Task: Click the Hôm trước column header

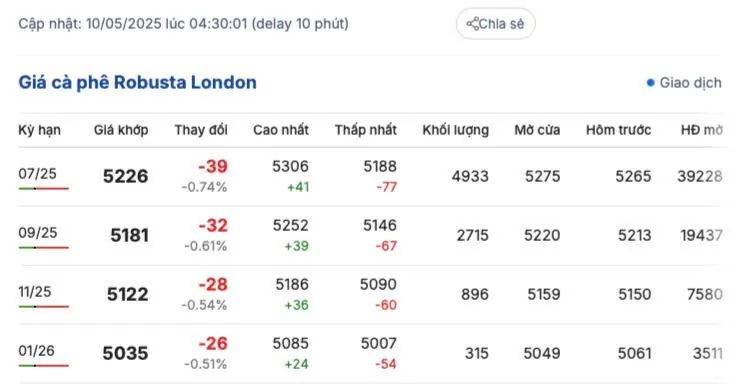Action: (x=618, y=130)
